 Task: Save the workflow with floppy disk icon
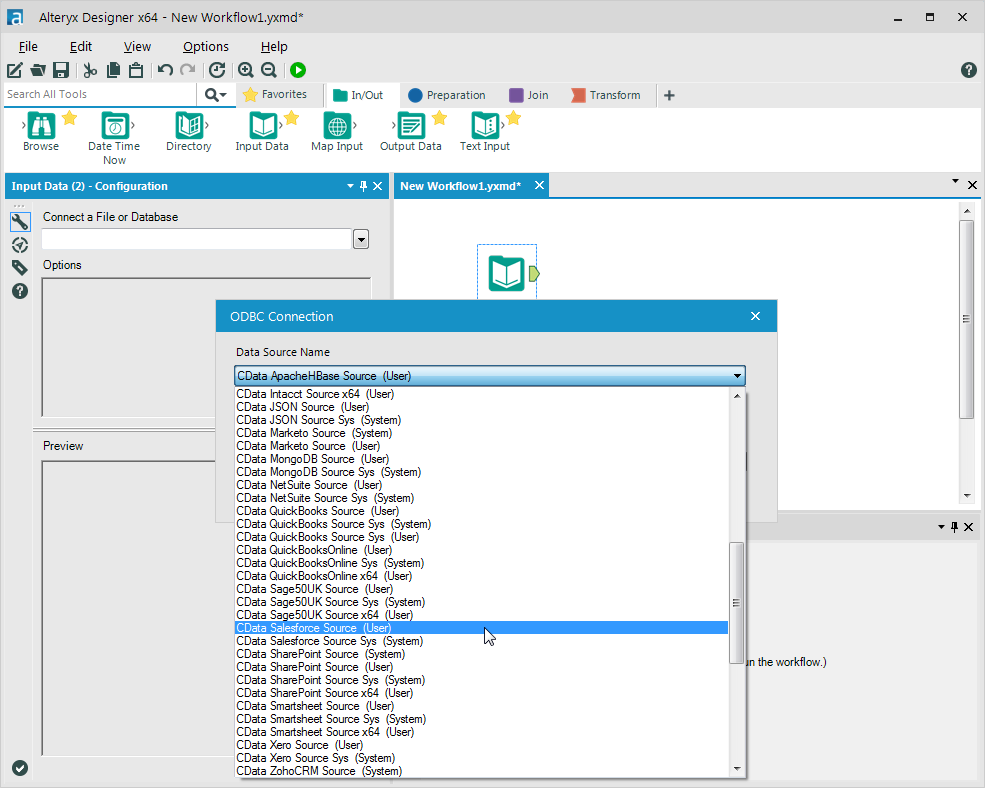61,70
